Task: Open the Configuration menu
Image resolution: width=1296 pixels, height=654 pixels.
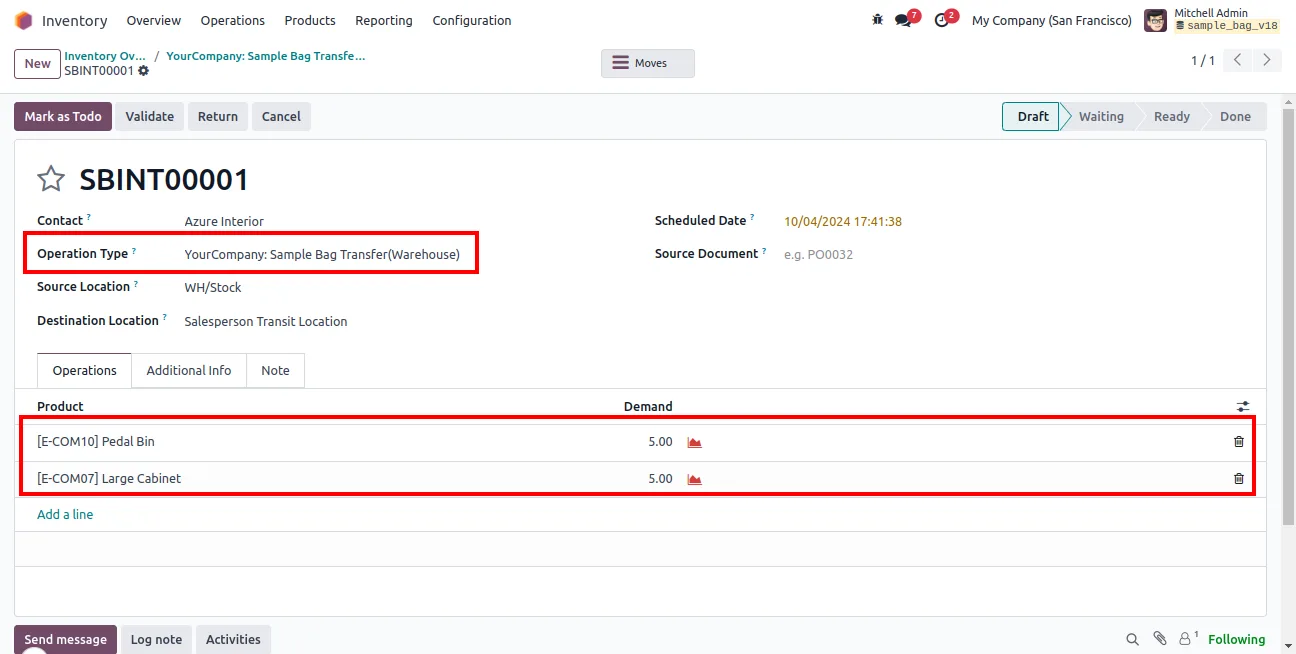Action: (x=472, y=20)
